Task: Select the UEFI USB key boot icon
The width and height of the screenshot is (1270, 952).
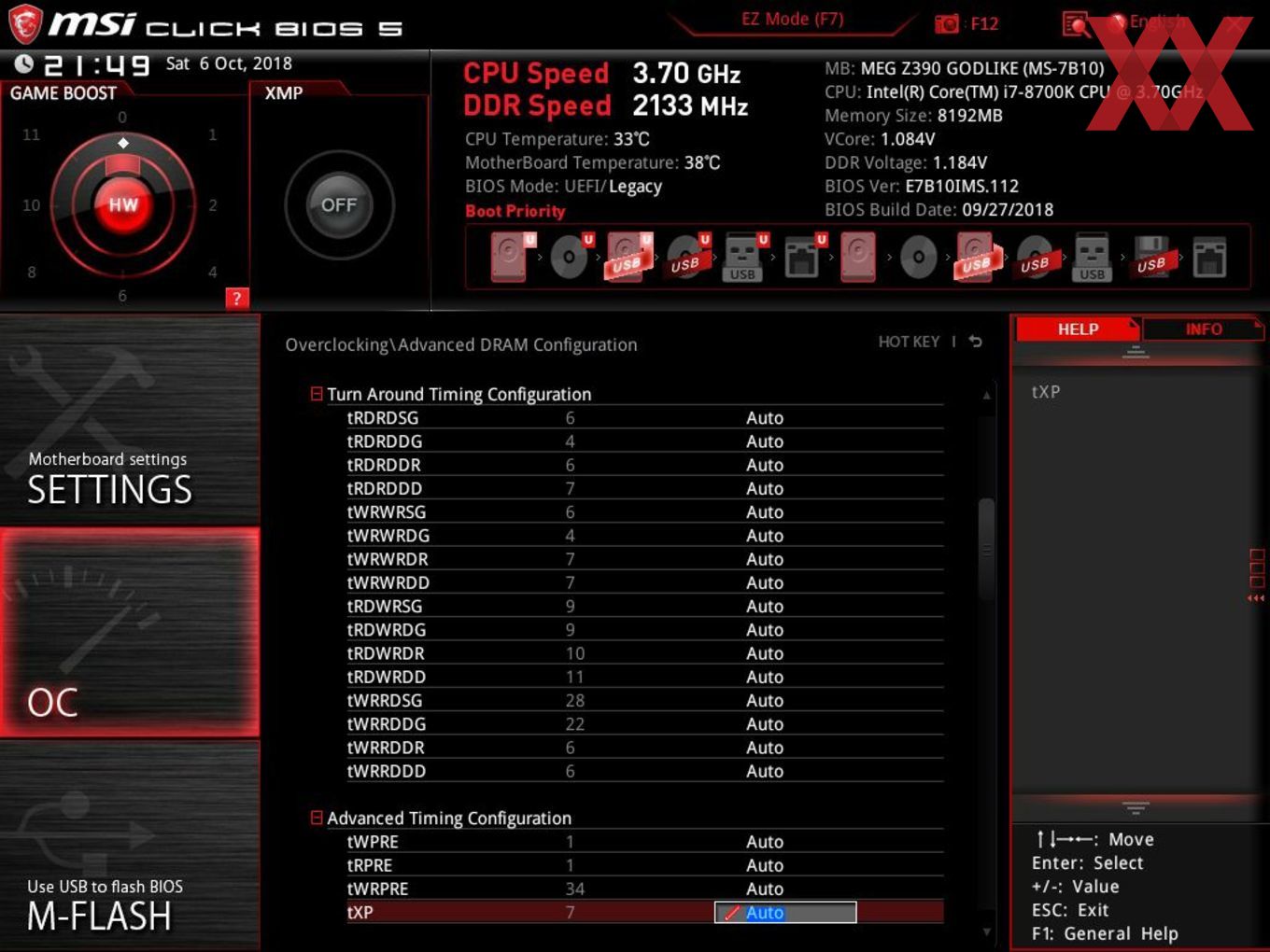Action: click(744, 257)
